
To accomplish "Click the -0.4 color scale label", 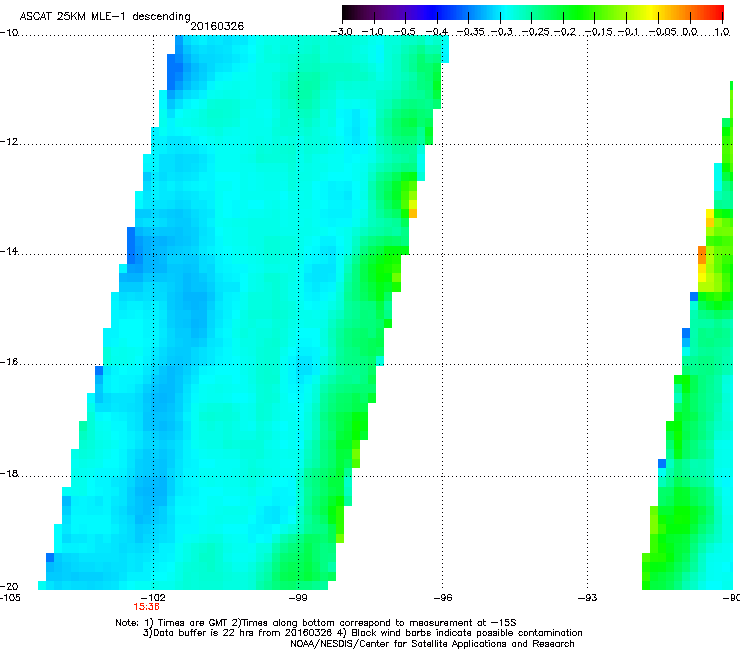I will 437,32.
